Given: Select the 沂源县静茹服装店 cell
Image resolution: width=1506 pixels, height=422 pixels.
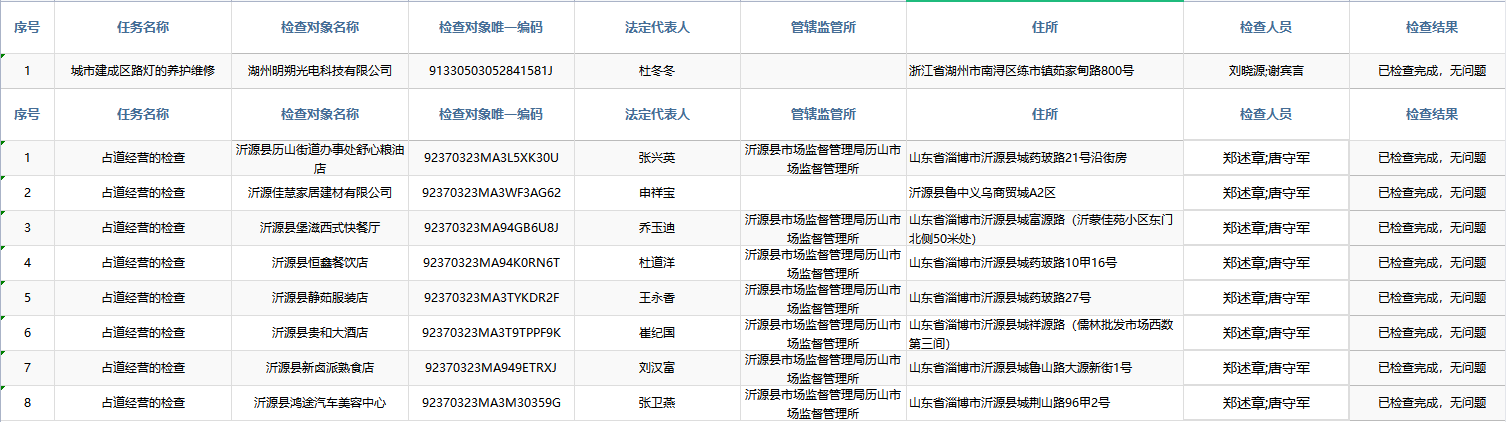Looking at the screenshot, I should tap(319, 298).
